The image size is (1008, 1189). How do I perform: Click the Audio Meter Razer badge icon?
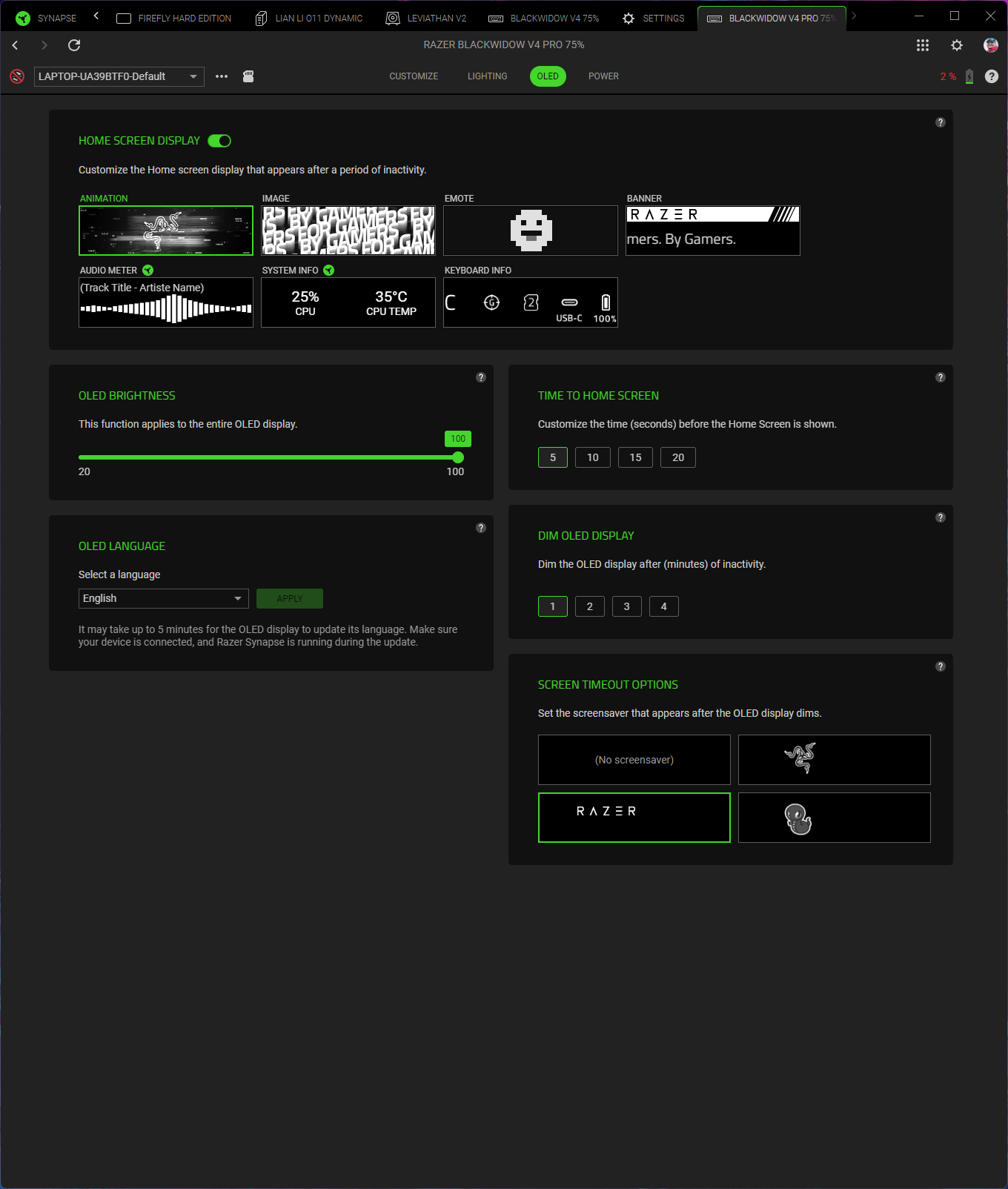coord(148,271)
